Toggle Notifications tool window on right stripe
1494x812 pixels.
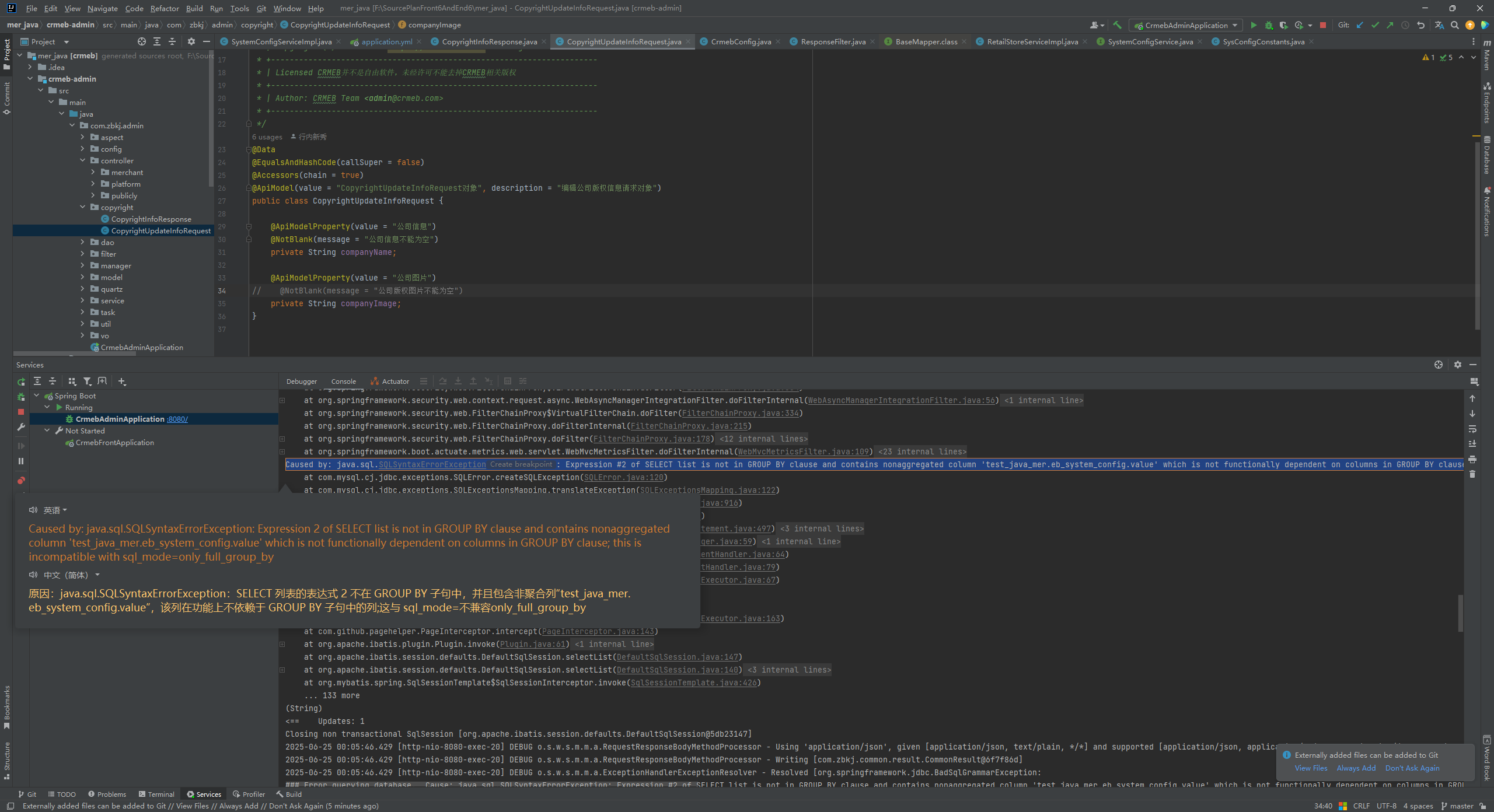point(1486,211)
